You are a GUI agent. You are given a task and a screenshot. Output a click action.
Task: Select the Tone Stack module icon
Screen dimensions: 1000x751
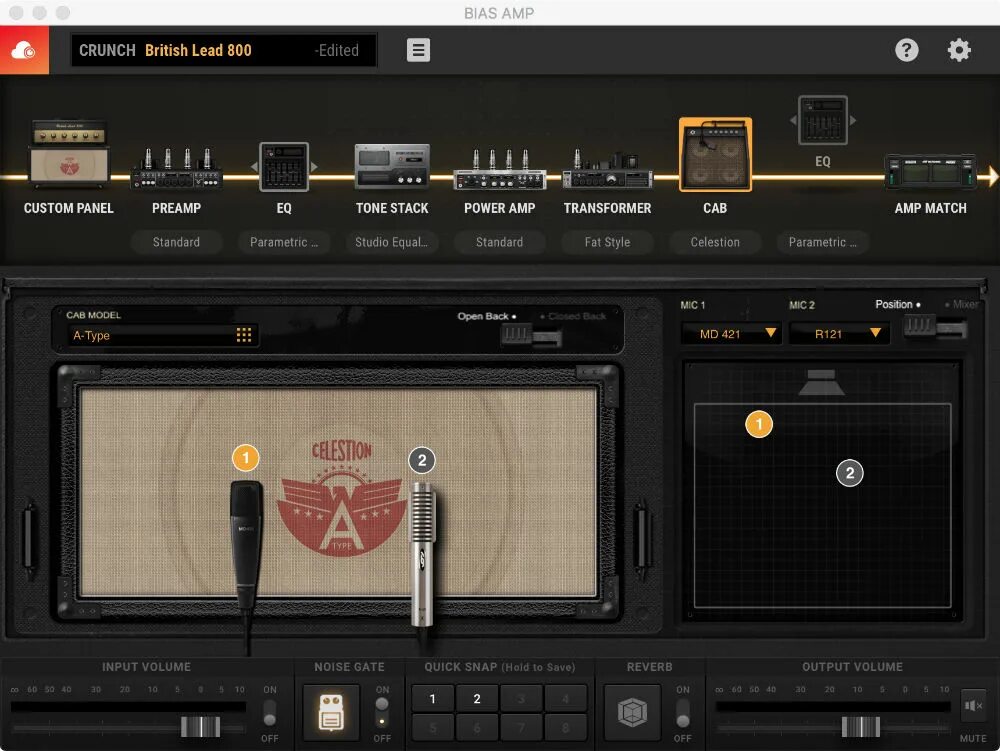coord(392,166)
